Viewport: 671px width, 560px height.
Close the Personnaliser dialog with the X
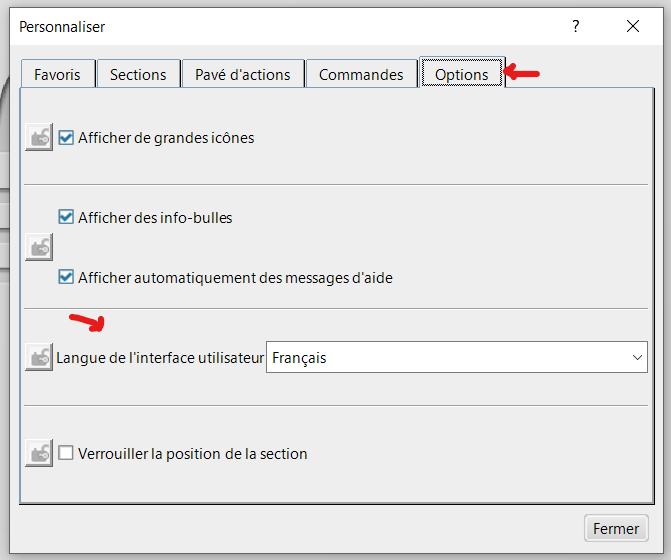click(x=633, y=27)
